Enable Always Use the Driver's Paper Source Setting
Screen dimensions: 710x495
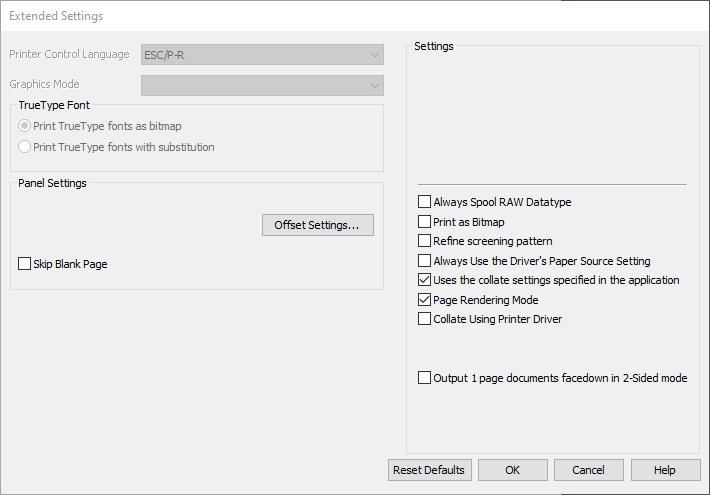pos(425,261)
